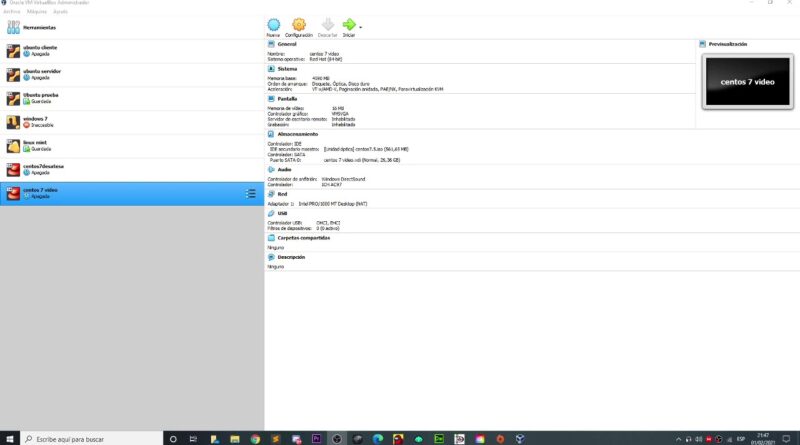
Task: Click the centos7desatesa red hat icon
Action: pyautogui.click(x=13, y=169)
